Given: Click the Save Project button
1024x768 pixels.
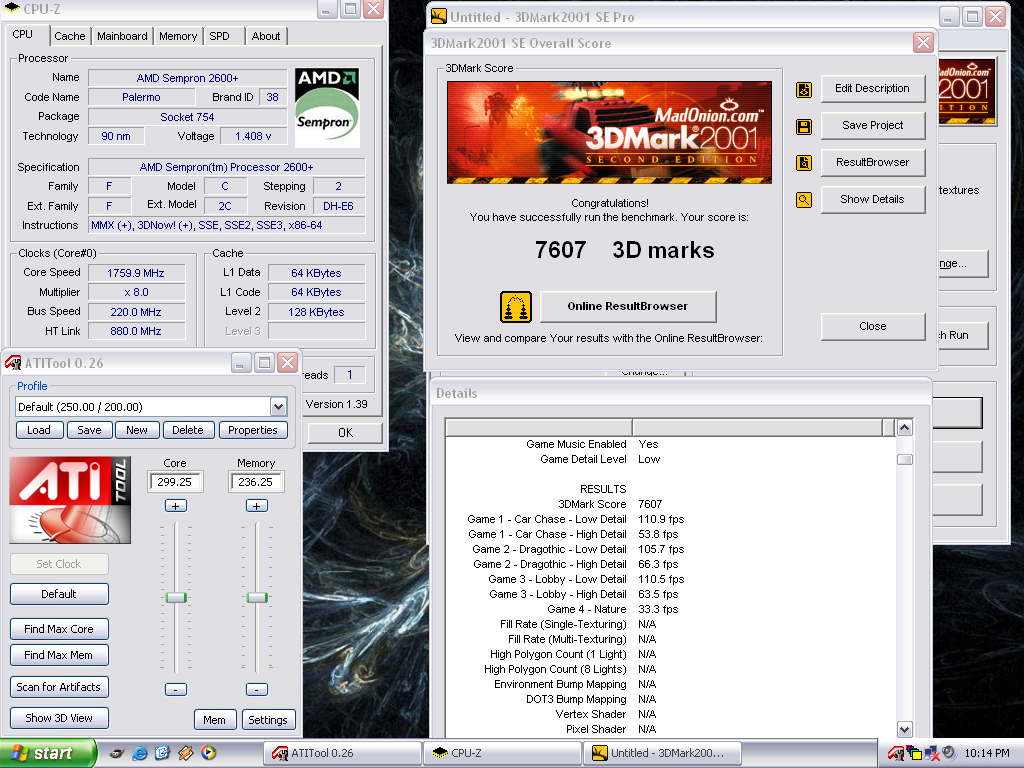Looking at the screenshot, I should [x=873, y=125].
